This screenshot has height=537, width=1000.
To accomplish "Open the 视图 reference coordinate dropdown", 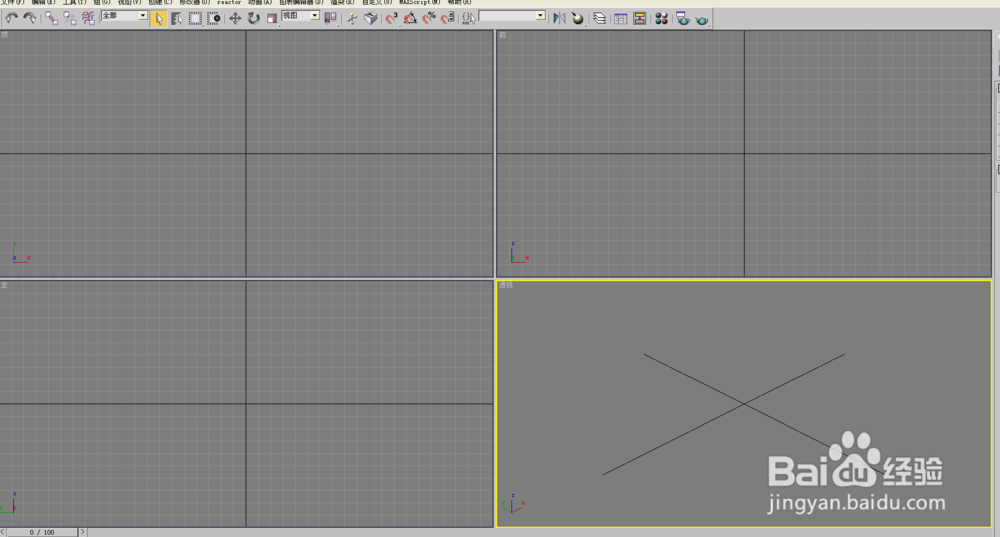I will pyautogui.click(x=301, y=16).
